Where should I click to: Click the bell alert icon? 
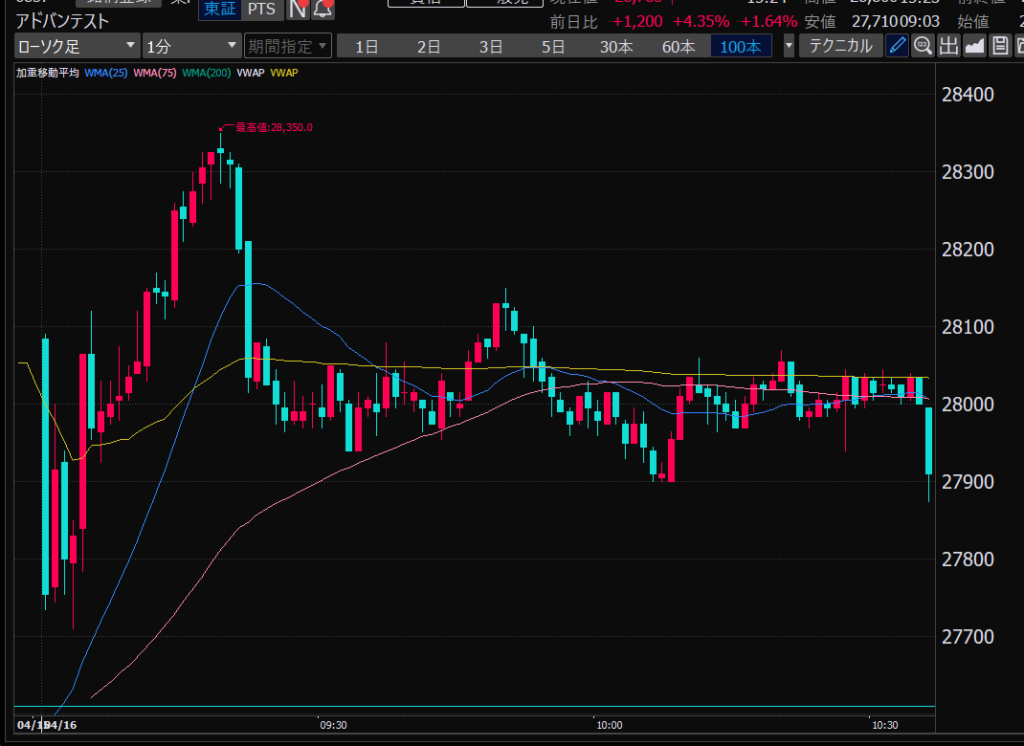click(323, 9)
